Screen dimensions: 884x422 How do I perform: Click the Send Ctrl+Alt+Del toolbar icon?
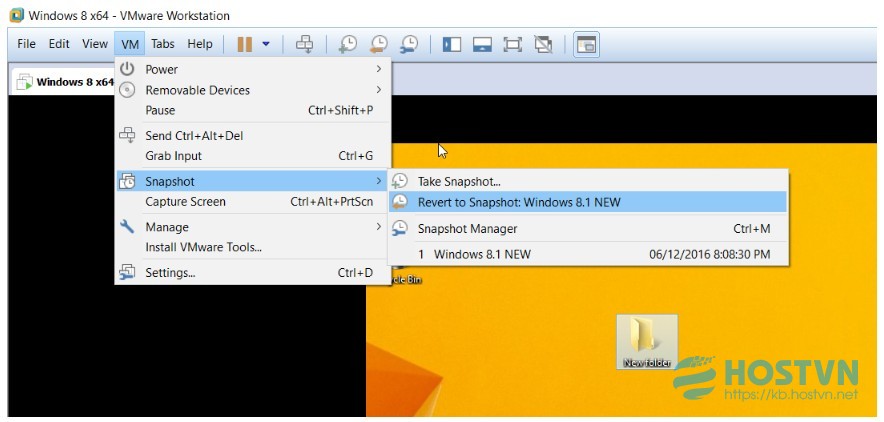click(x=305, y=44)
